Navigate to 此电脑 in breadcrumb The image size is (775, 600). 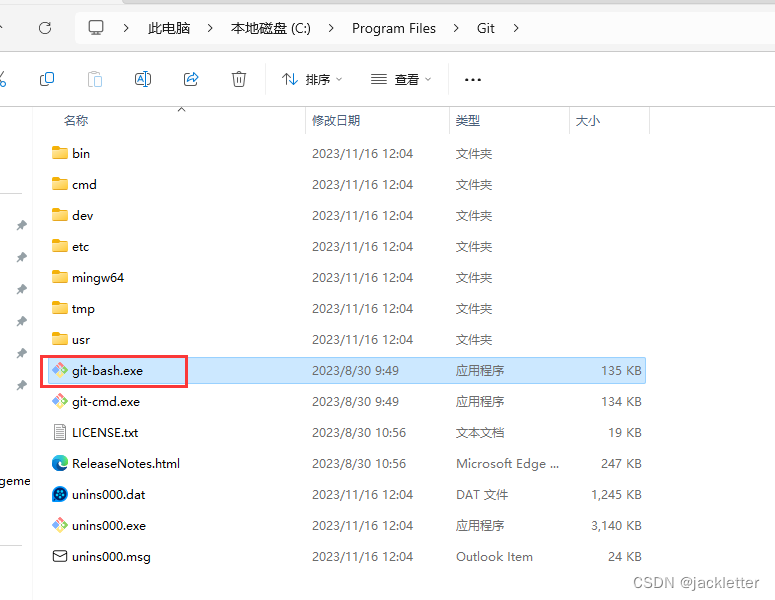click(169, 28)
